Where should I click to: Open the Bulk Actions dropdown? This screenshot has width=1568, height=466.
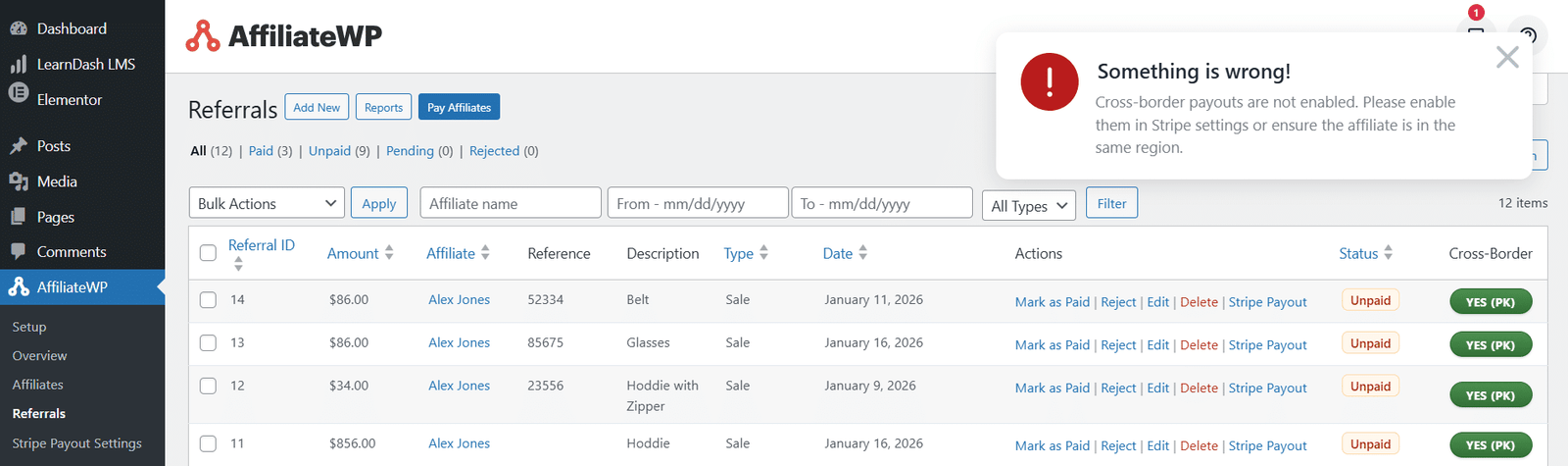tap(267, 203)
